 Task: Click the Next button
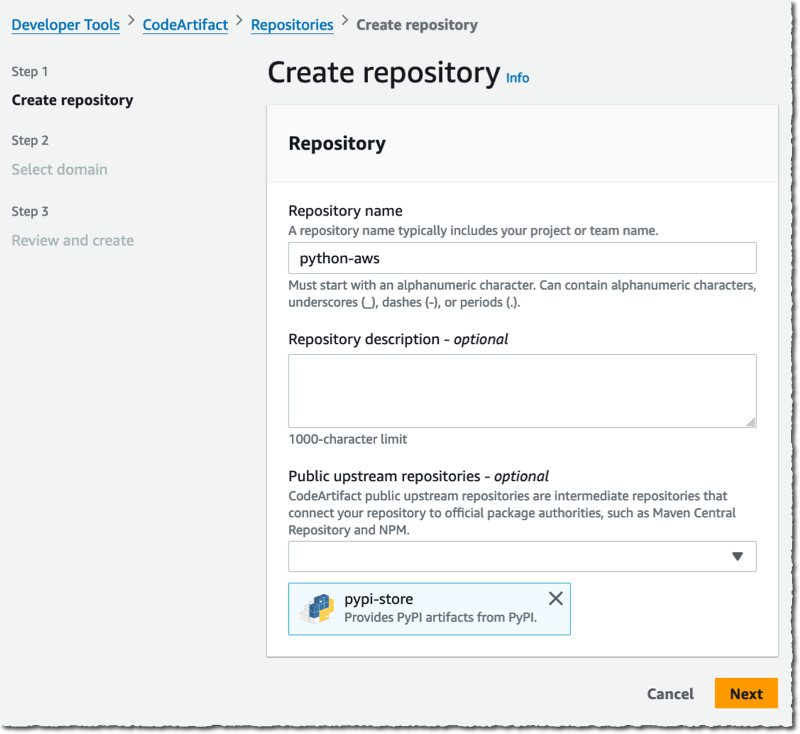pyautogui.click(x=746, y=693)
